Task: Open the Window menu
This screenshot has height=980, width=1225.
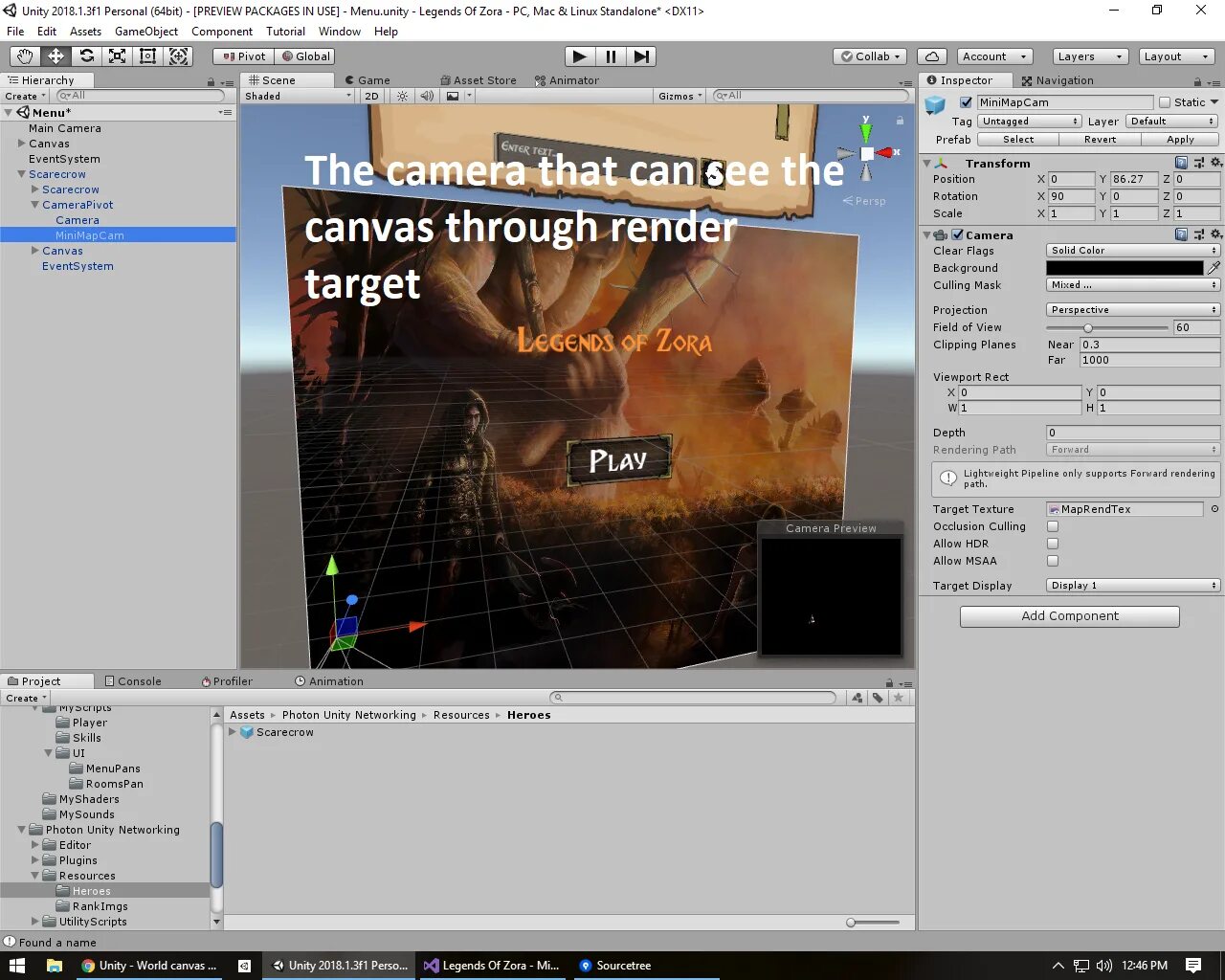Action: coord(340,32)
